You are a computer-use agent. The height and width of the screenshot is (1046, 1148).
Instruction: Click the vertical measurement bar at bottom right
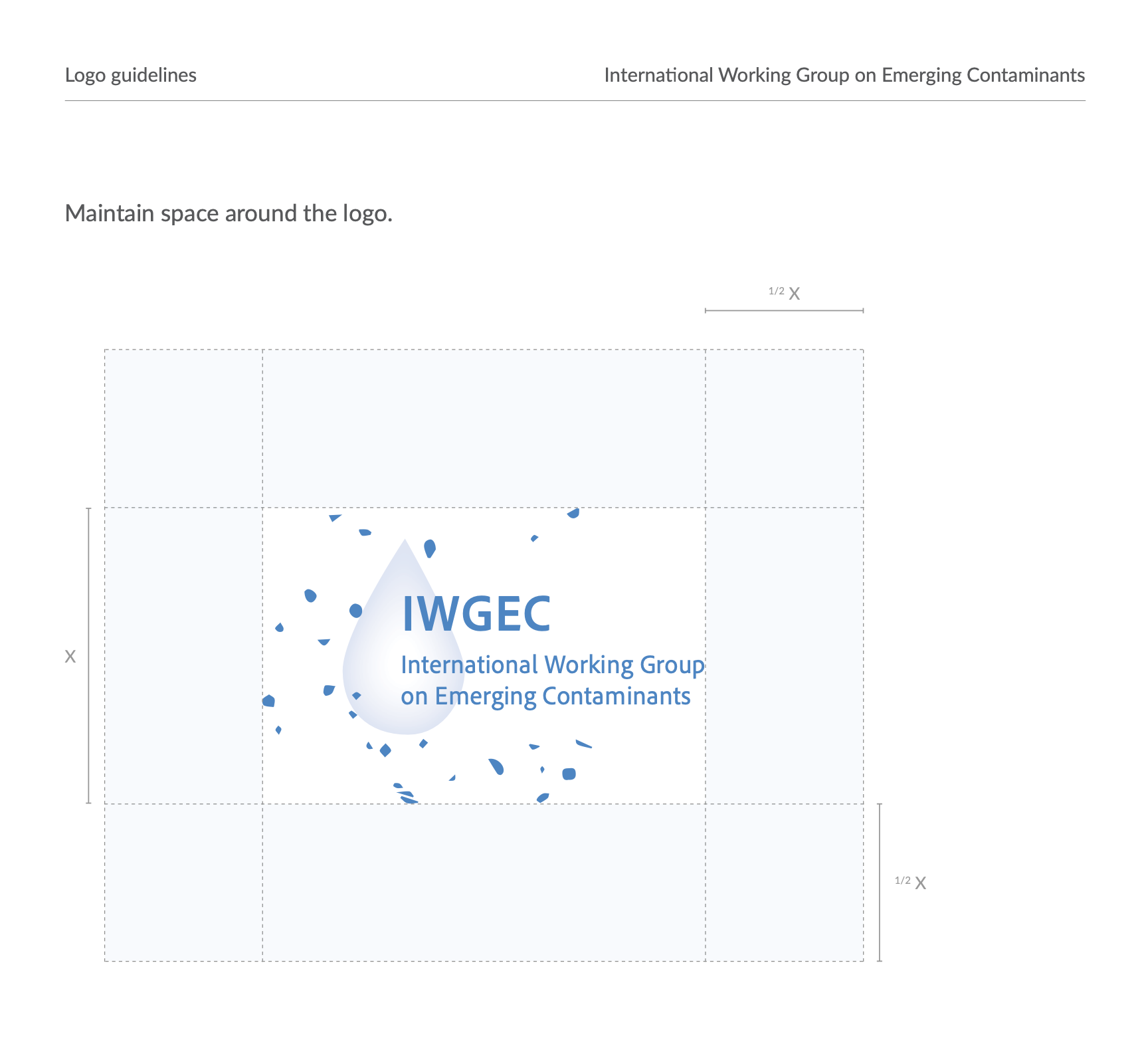[880, 883]
